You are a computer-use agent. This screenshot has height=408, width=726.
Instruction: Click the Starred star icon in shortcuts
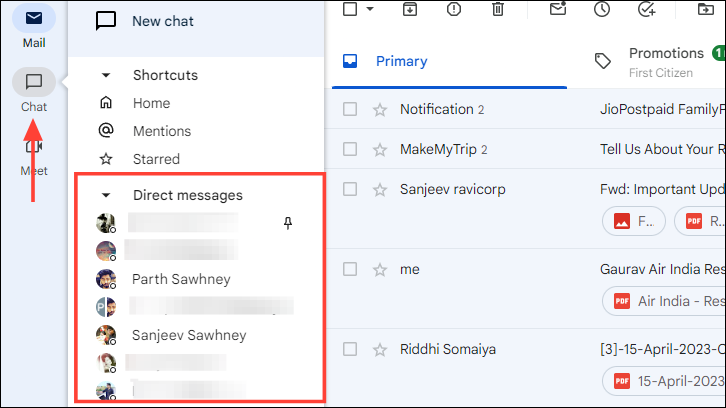click(x=106, y=159)
